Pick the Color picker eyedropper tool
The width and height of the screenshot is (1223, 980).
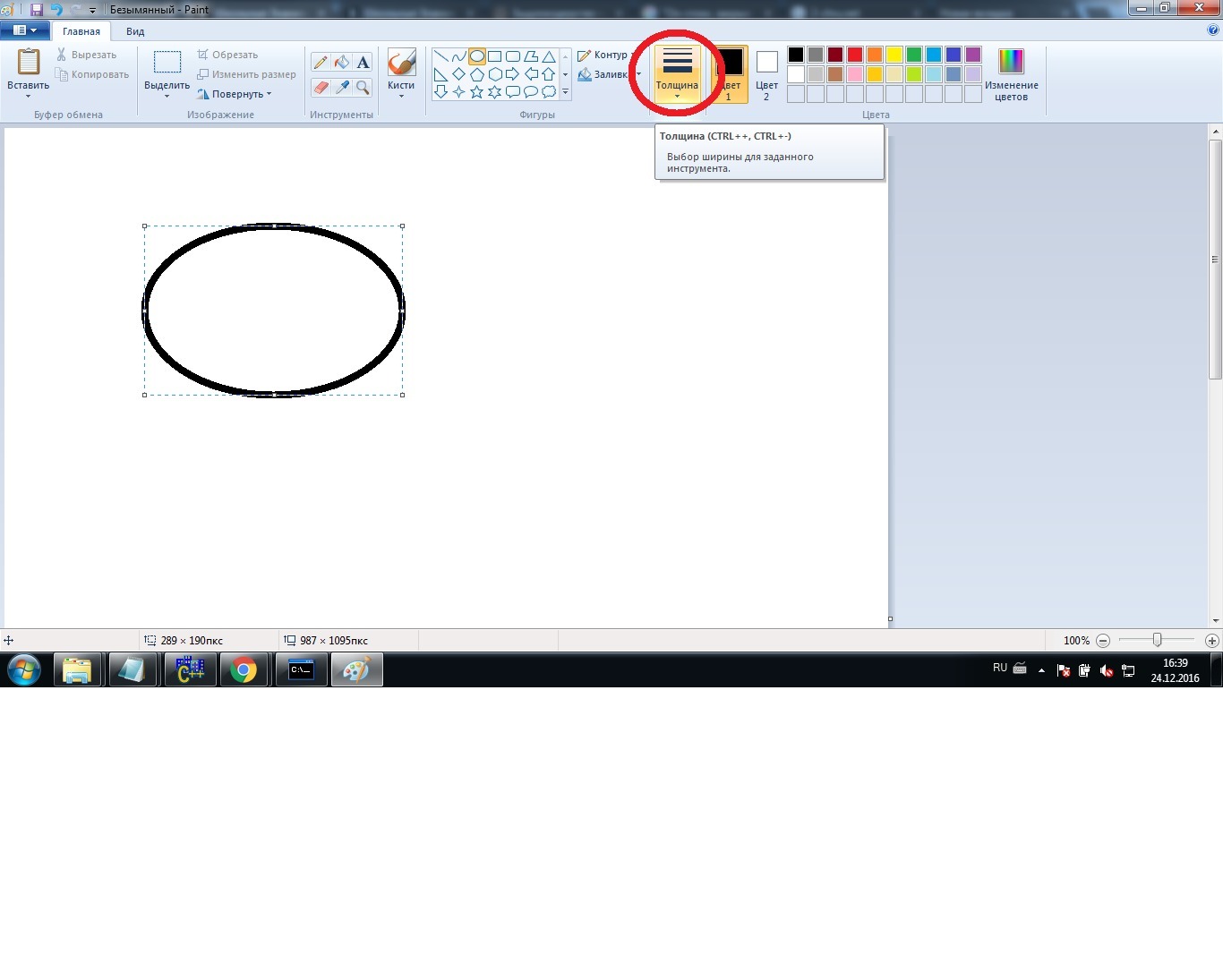click(342, 88)
